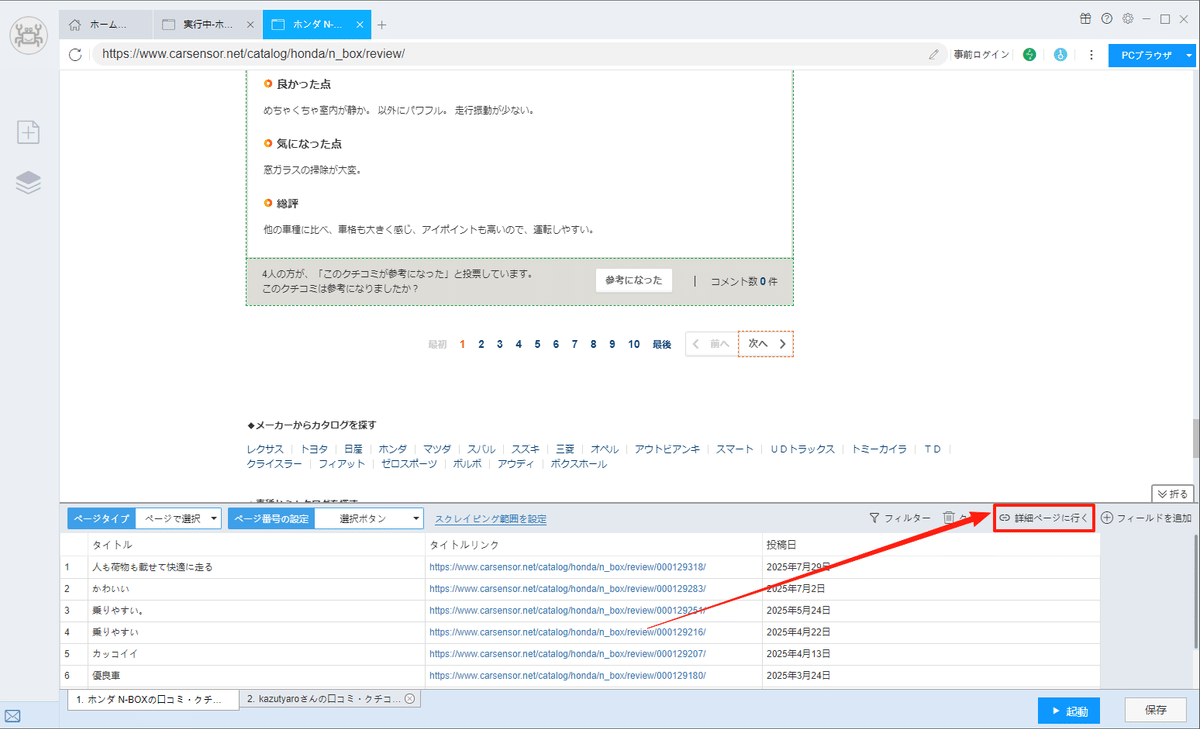Screen dimensions: 1200x729
Task: Click the trash delete icon in data toolbar
Action: [949, 518]
